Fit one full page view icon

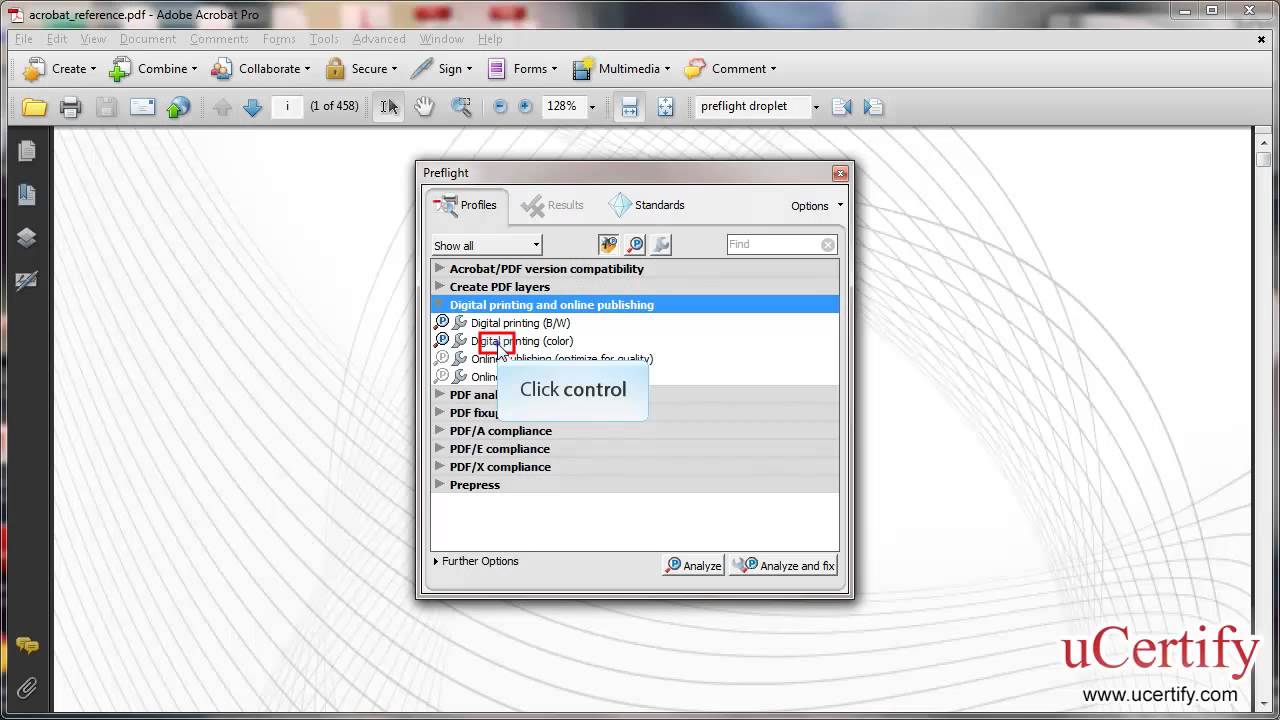coord(665,107)
